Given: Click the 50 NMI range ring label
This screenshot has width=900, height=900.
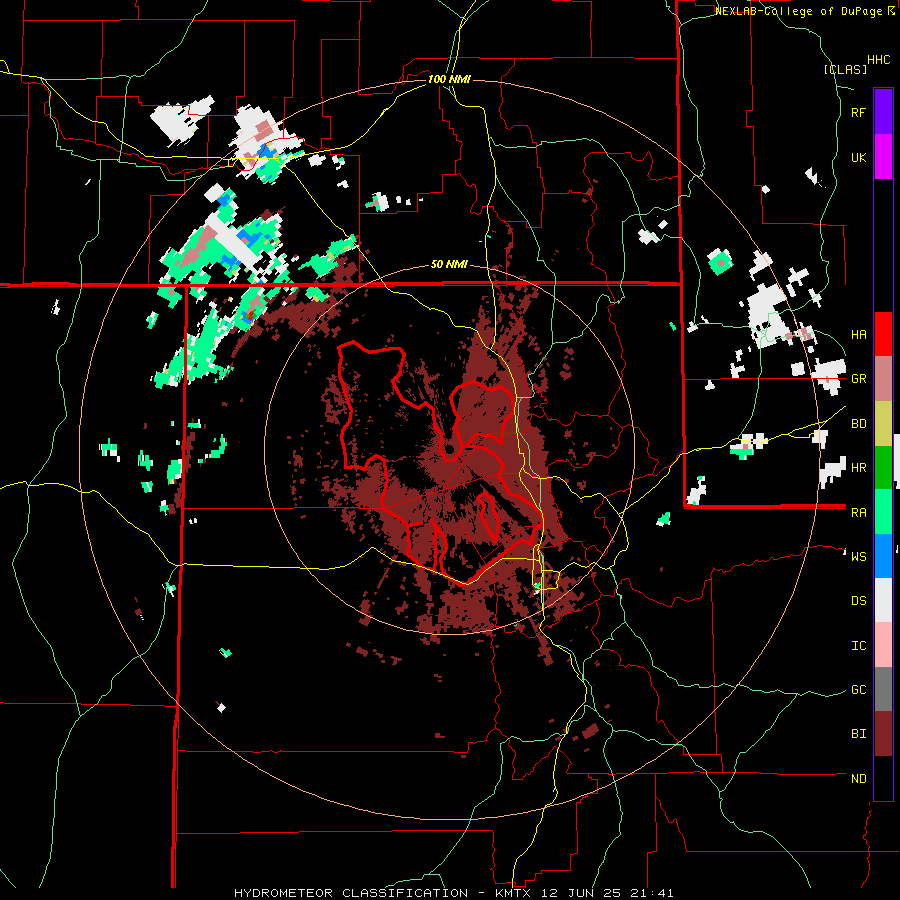Looking at the screenshot, I should click(449, 265).
